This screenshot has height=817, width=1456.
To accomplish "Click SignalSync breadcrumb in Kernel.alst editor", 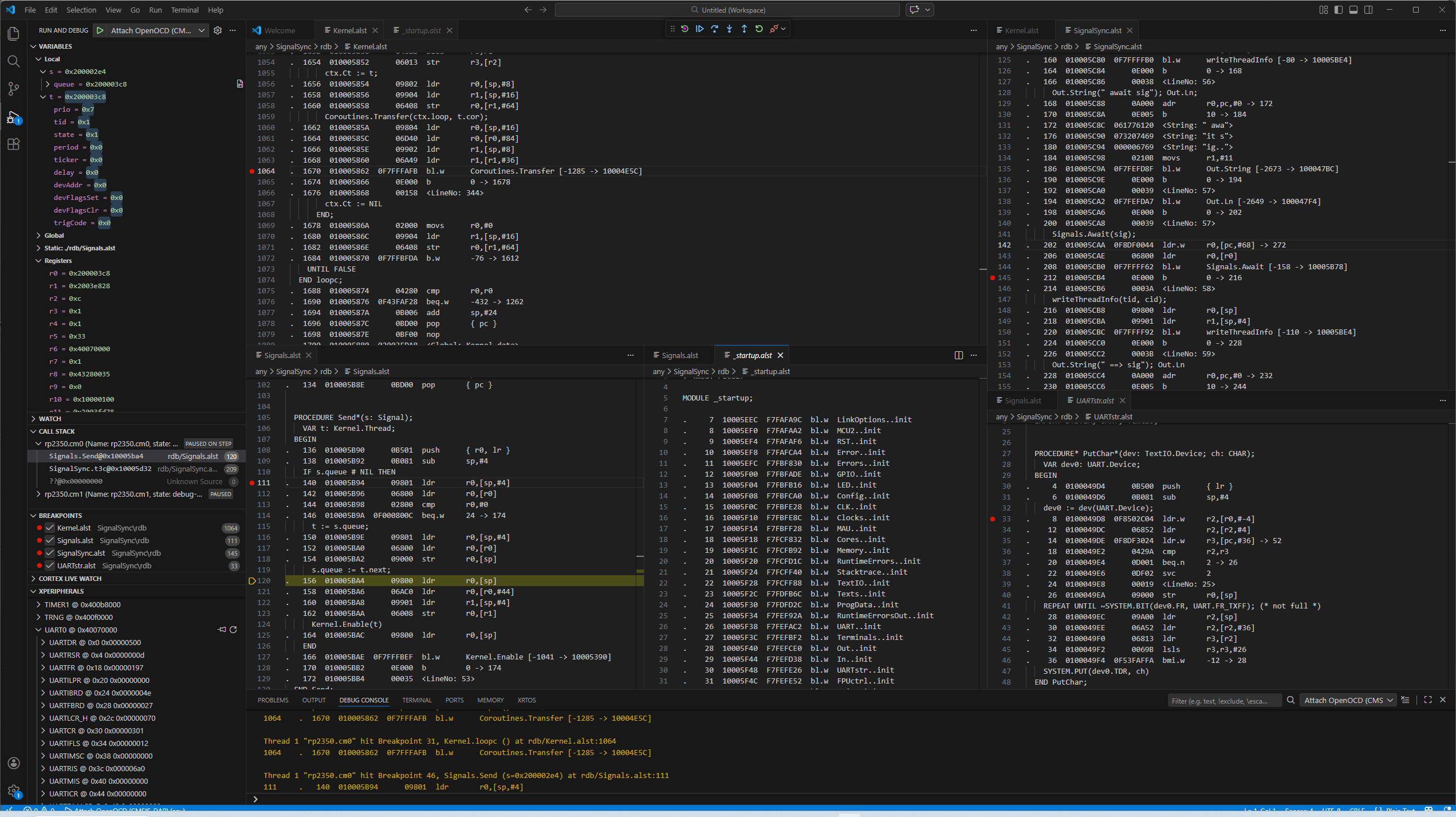I will tap(293, 47).
